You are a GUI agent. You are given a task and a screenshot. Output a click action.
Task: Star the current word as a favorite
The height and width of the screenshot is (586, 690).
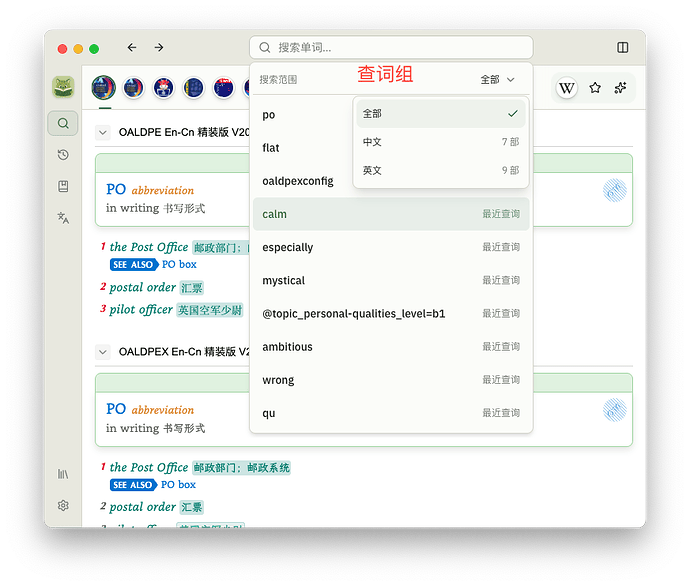595,88
